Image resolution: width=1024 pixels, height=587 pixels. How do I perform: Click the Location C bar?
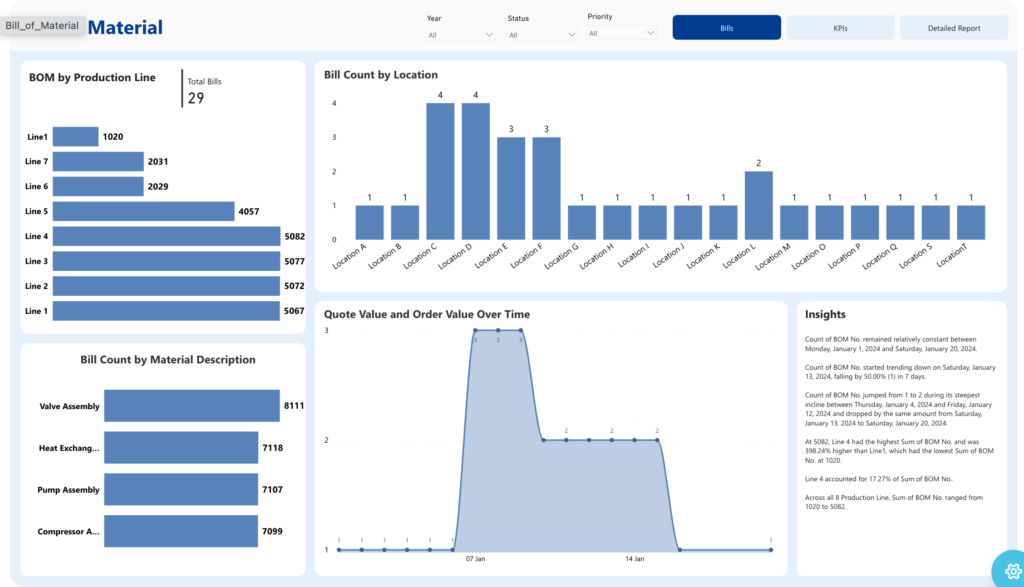coord(440,171)
